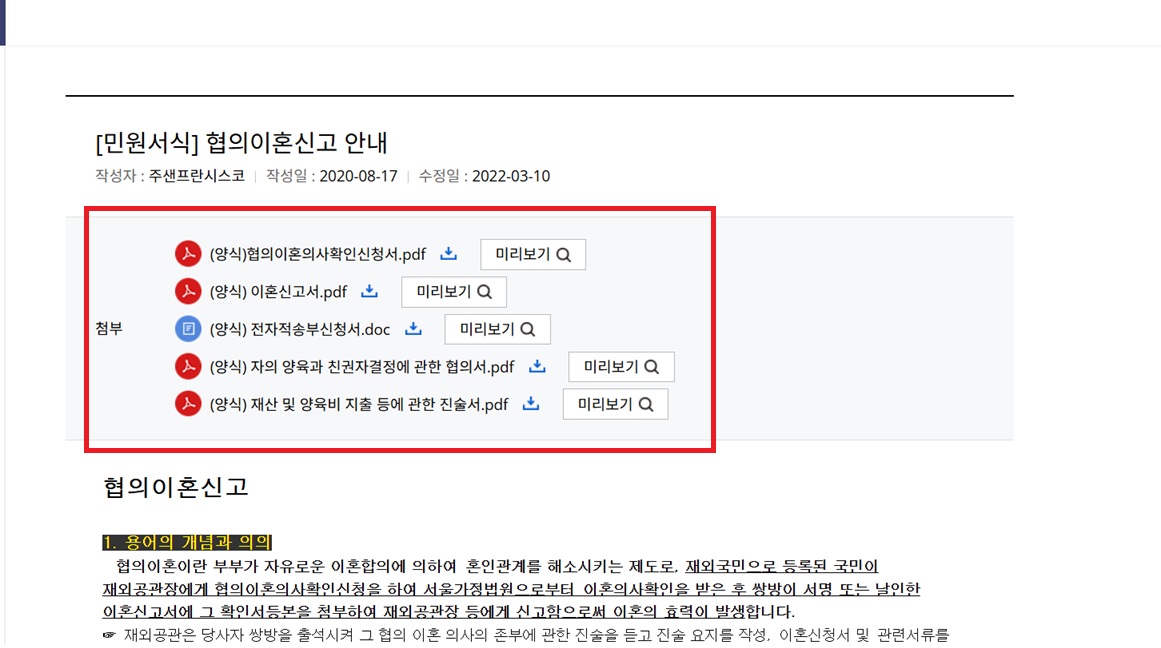The height and width of the screenshot is (648, 1161).
Task: Click the 첨부 label
Action: (109, 329)
